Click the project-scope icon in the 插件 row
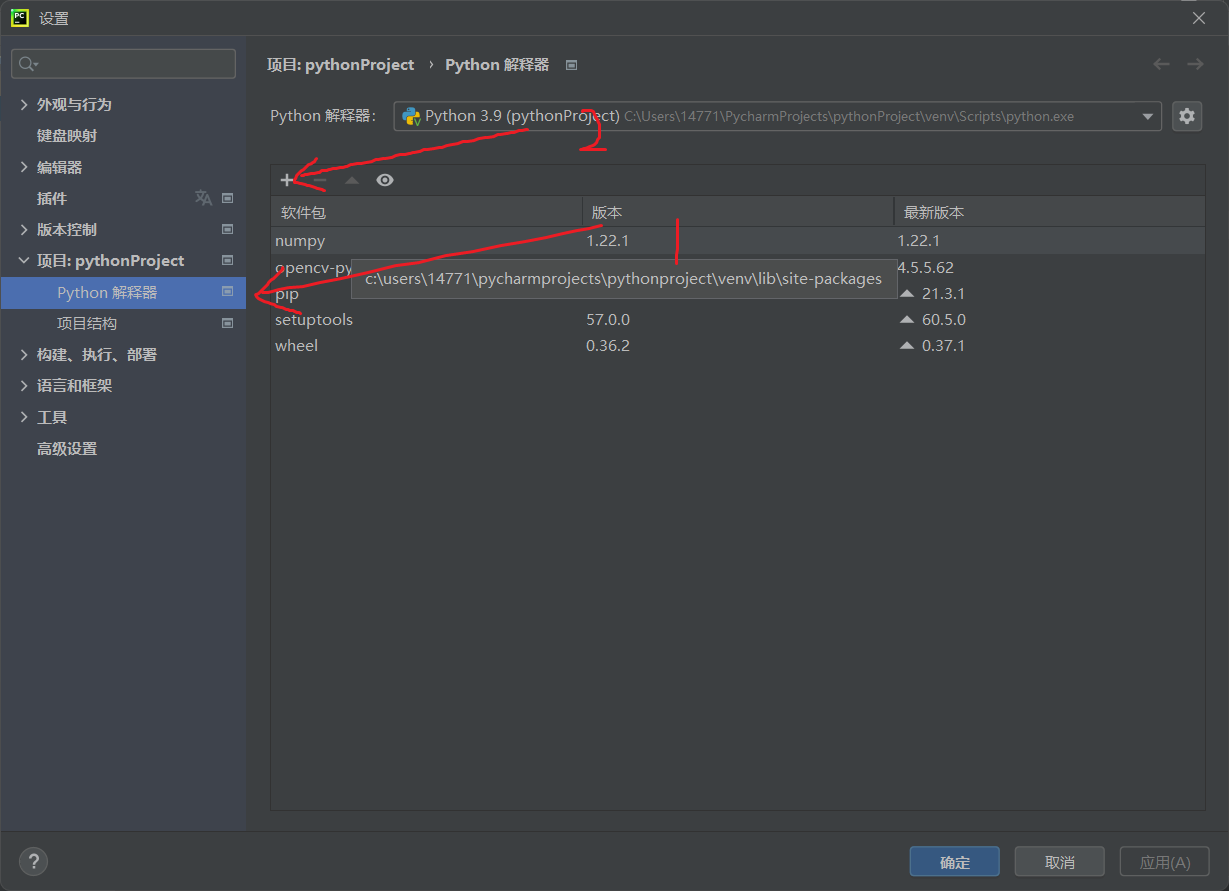Viewport: 1229px width, 891px height. pos(227,198)
